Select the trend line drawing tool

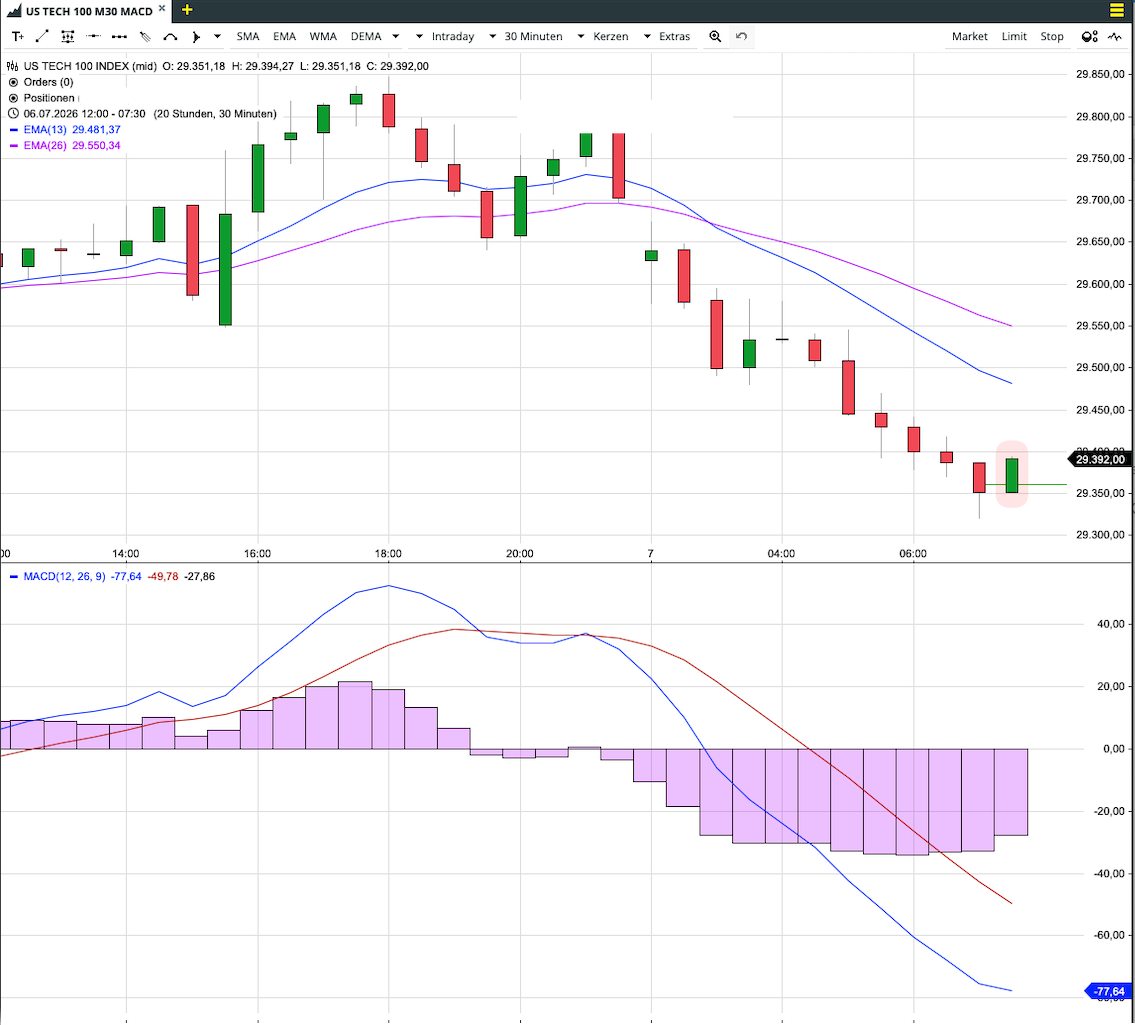pos(42,36)
